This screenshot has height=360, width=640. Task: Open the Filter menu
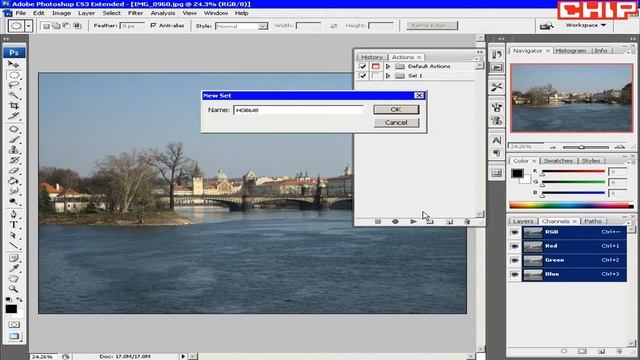point(136,13)
